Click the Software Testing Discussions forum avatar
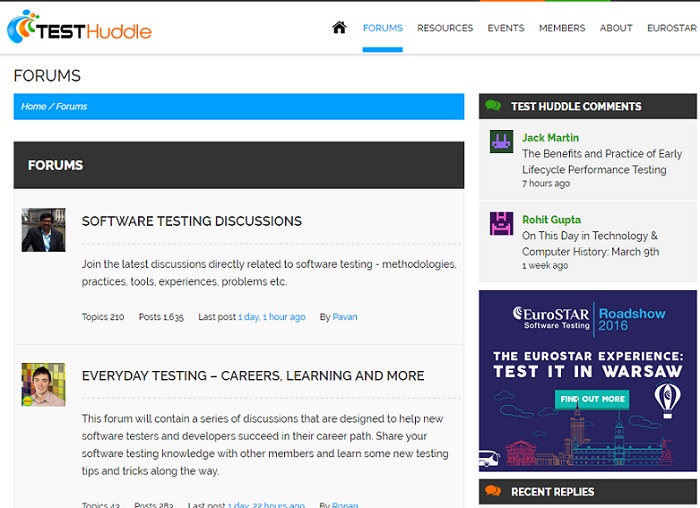The width and height of the screenshot is (700, 508). [43, 230]
